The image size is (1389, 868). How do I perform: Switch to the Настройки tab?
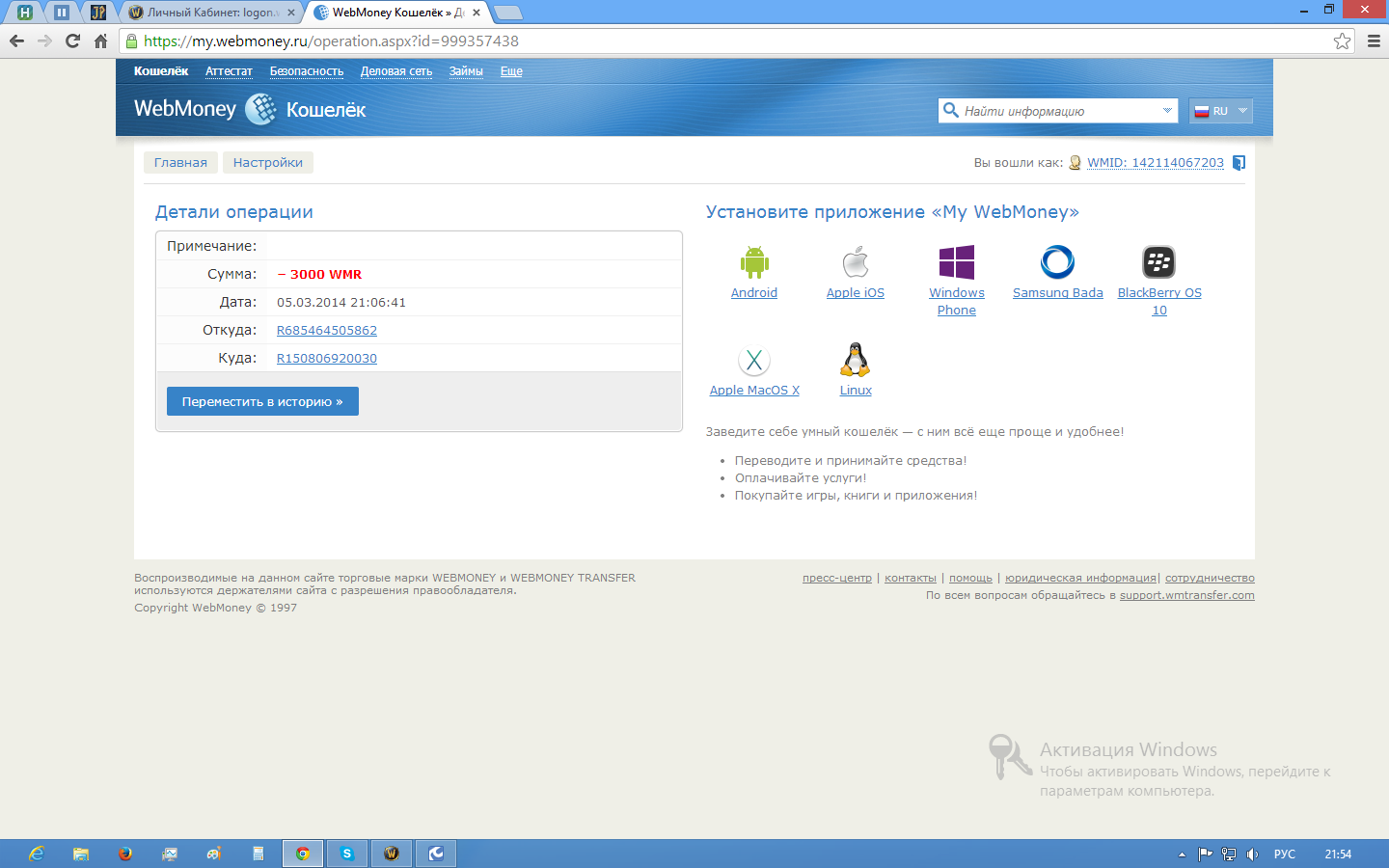pyautogui.click(x=268, y=162)
